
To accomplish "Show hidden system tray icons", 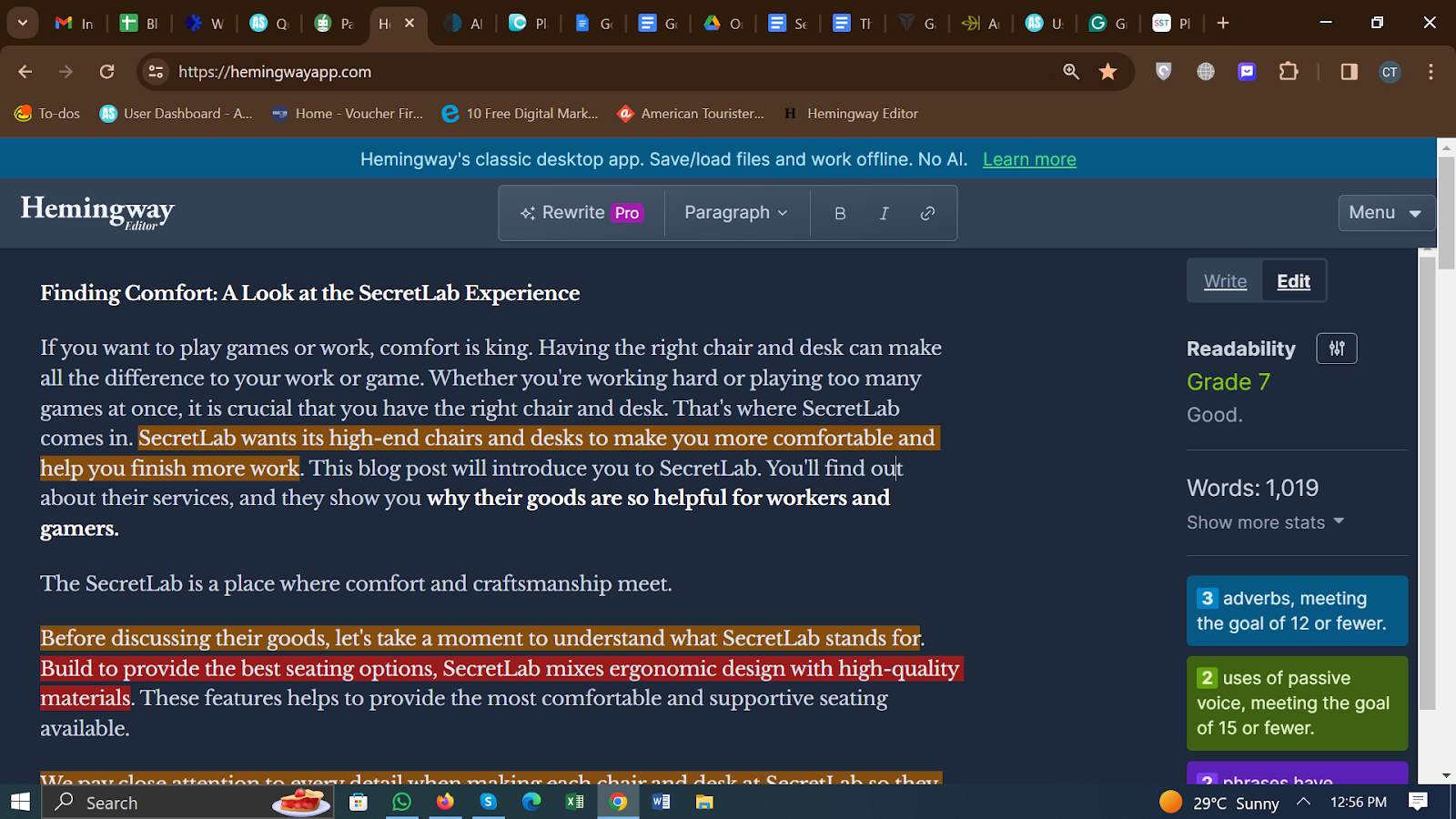I will 1303,802.
